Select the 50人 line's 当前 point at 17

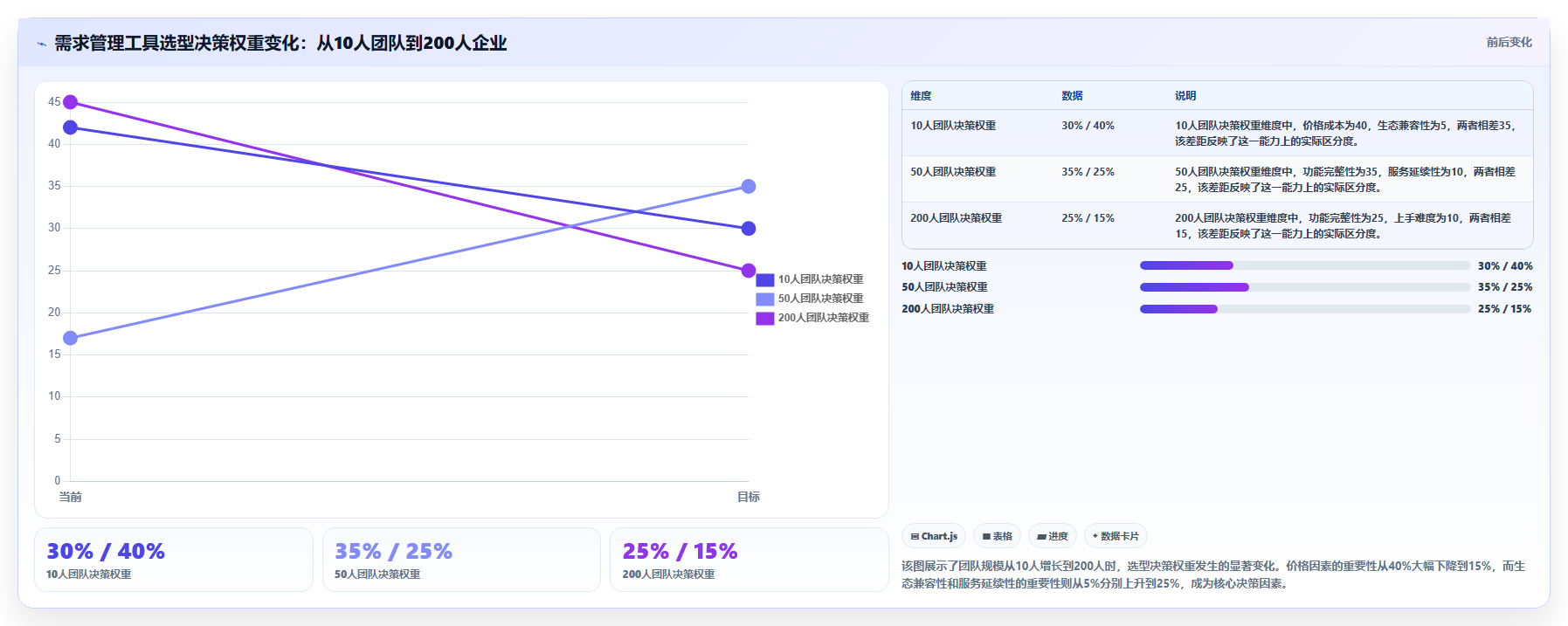coord(71,338)
